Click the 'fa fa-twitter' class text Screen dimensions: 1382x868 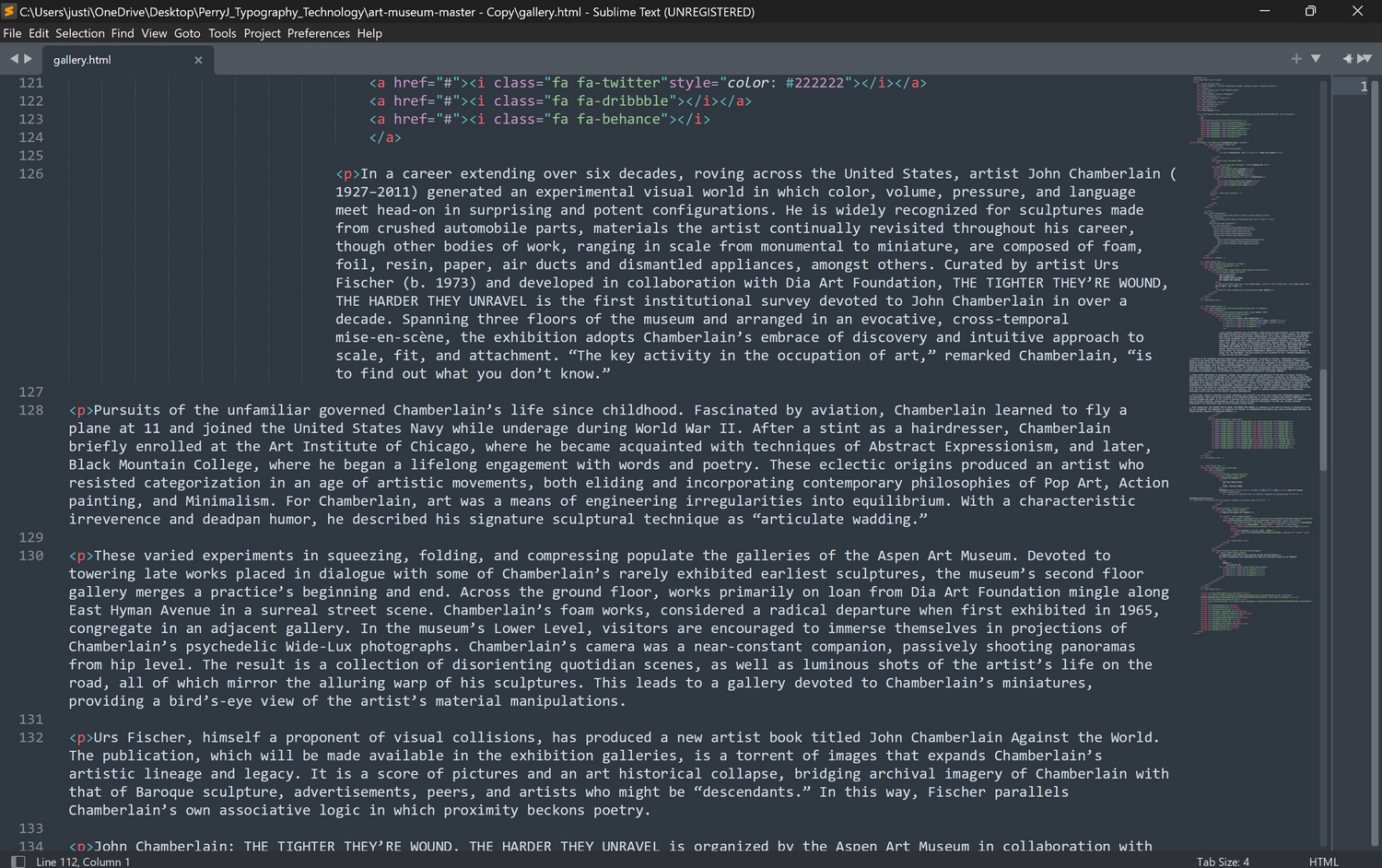tap(606, 83)
